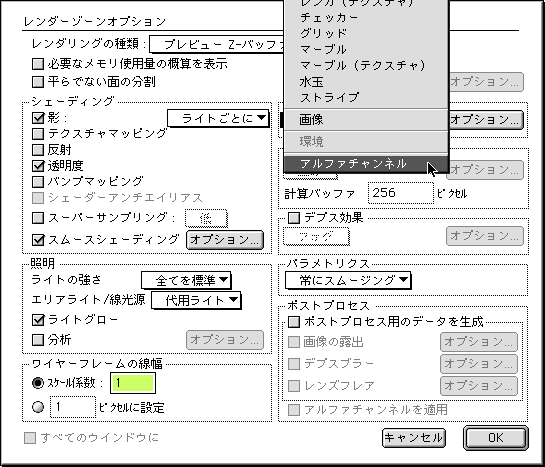Disable the 透明度 checkbox
This screenshot has width=545, height=467.
38,166
